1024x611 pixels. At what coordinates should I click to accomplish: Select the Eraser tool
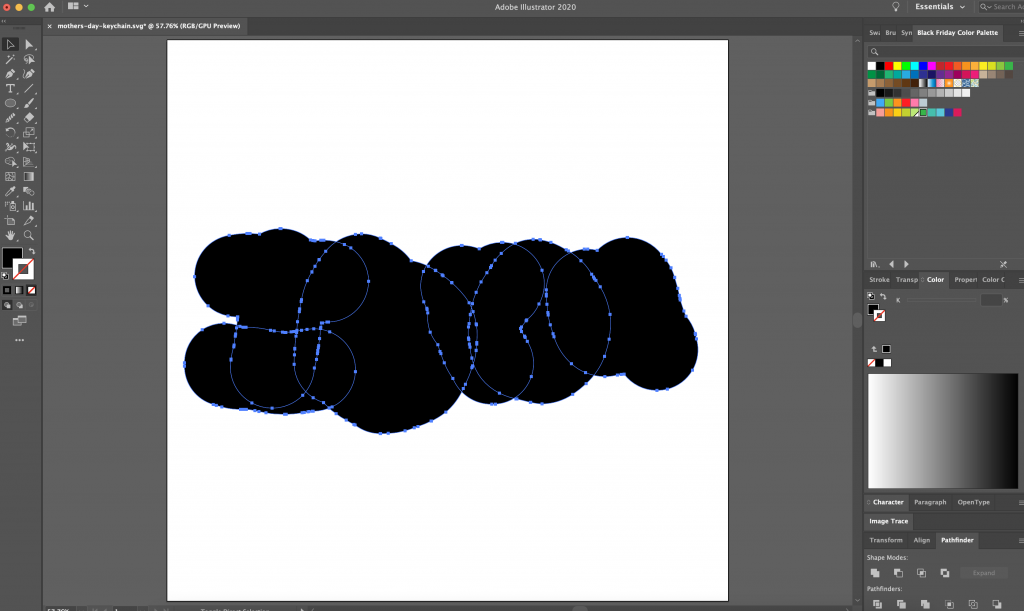pyautogui.click(x=29, y=118)
